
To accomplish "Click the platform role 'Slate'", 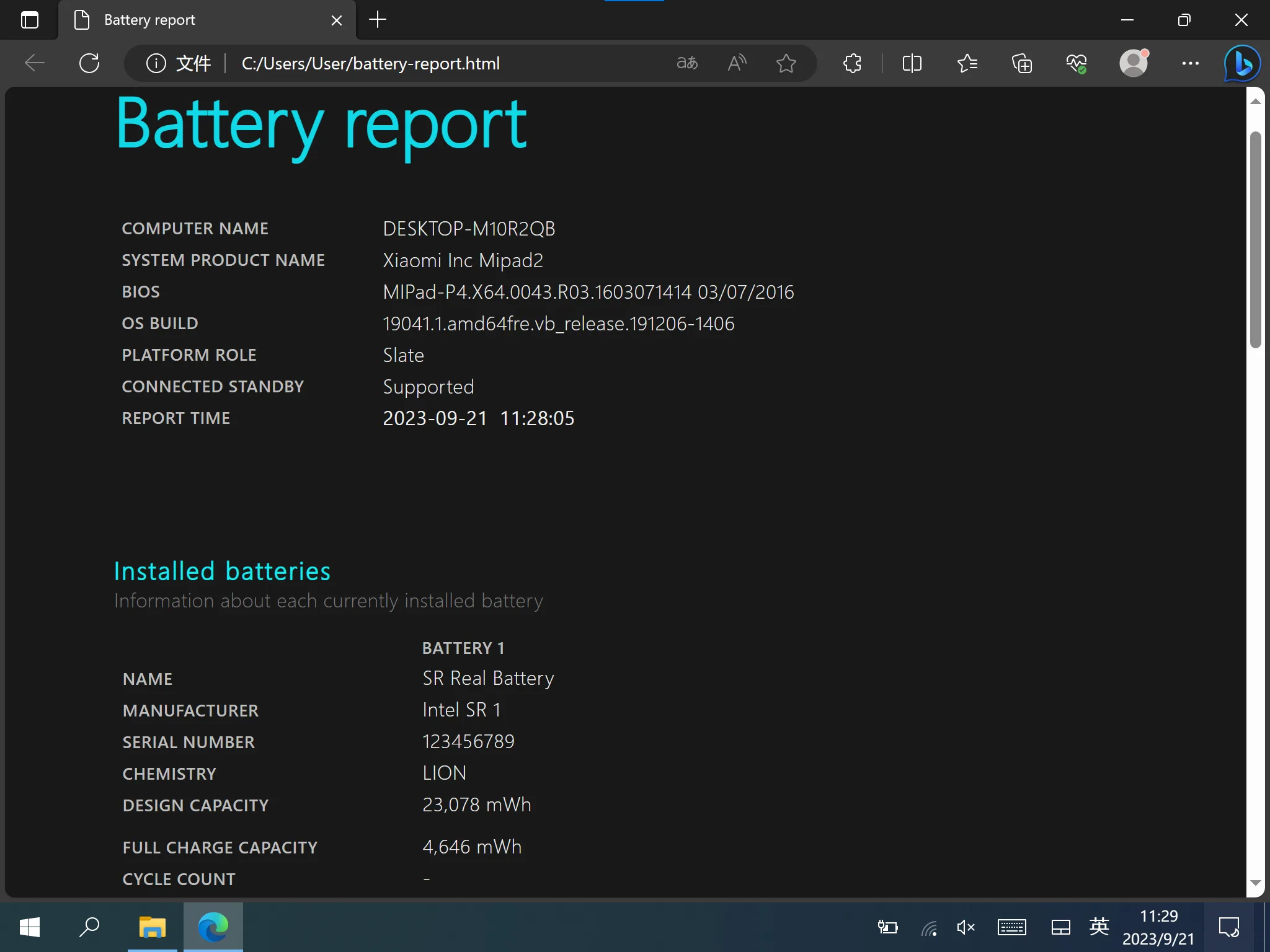I will (x=403, y=355).
